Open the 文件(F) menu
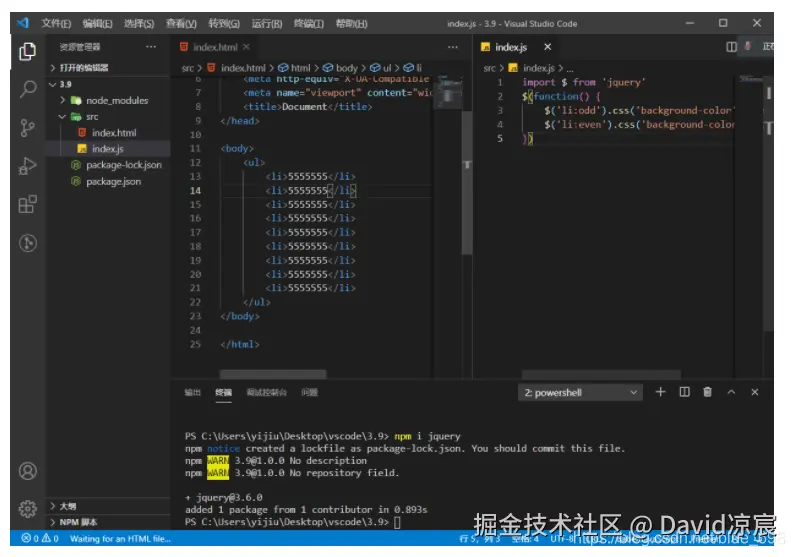The height and width of the screenshot is (557, 795). 56,23
